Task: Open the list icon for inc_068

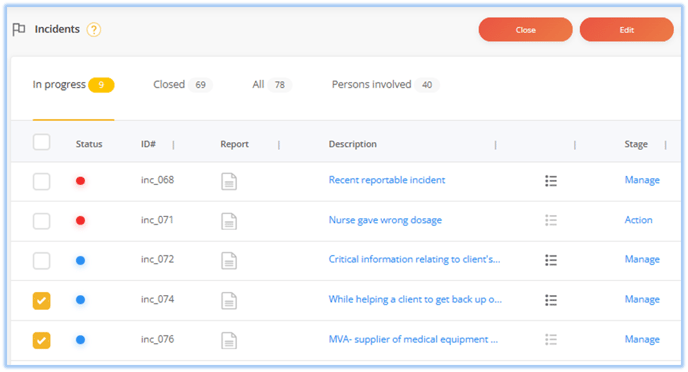Action: [551, 181]
